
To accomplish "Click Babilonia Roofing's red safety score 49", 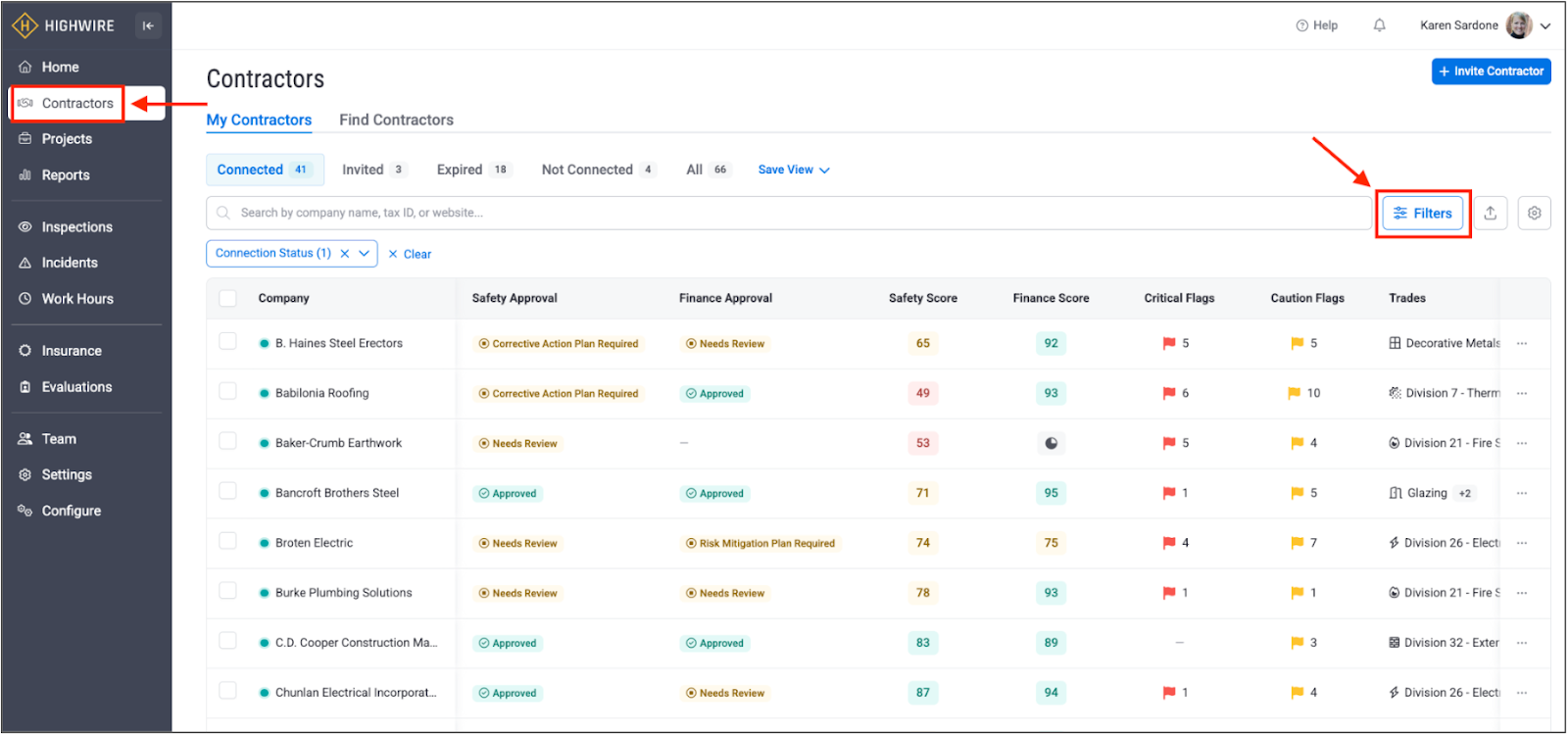I will tap(922, 393).
